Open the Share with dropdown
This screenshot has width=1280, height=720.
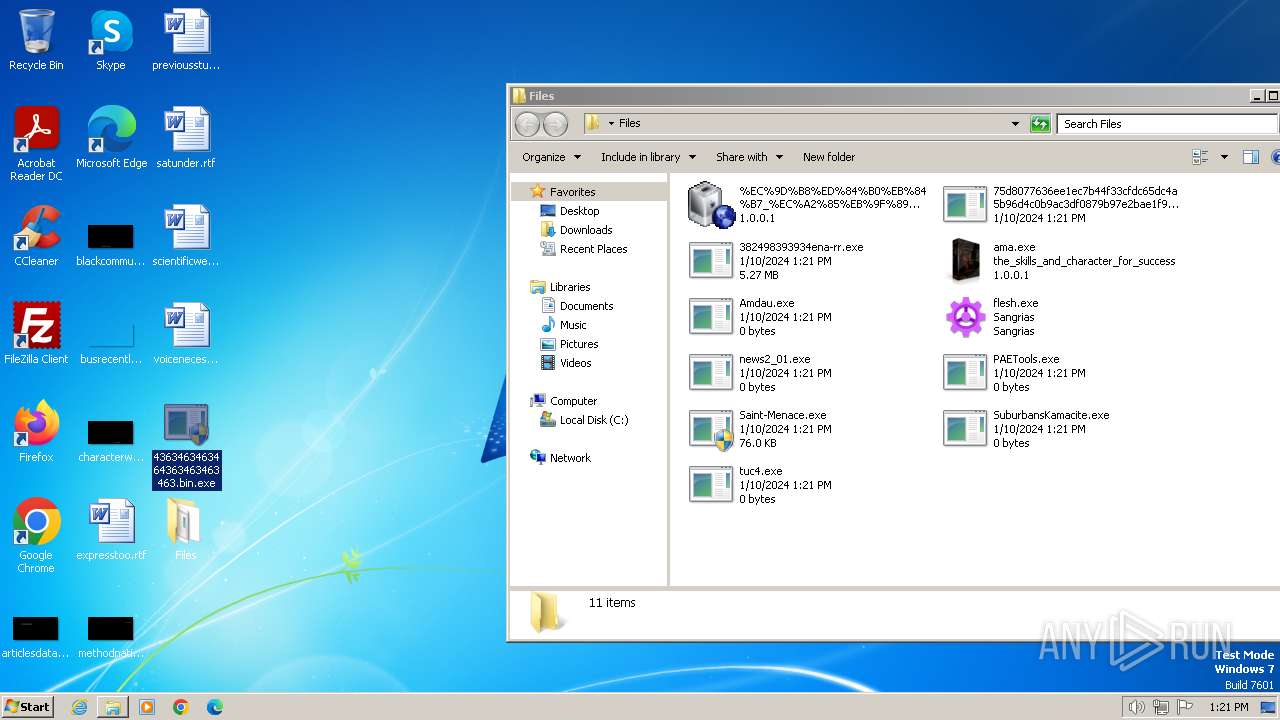(x=749, y=157)
